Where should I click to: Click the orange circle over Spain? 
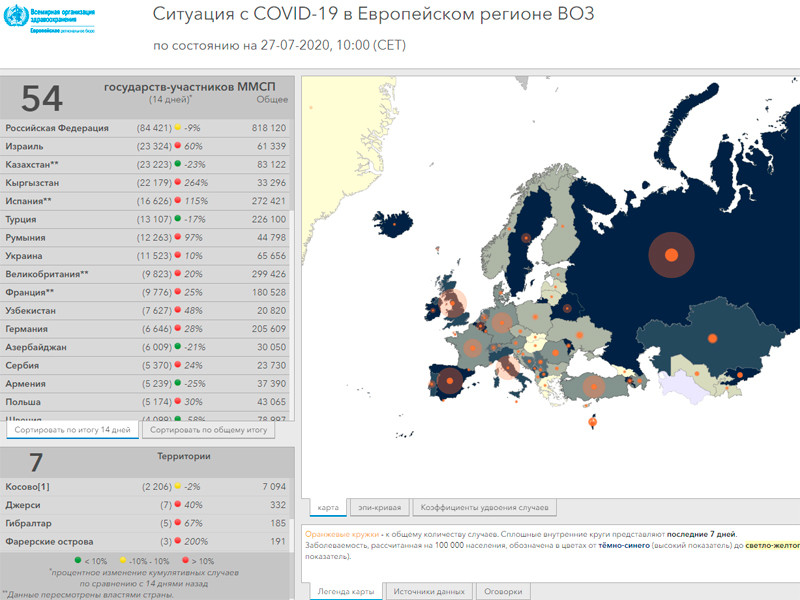point(449,381)
